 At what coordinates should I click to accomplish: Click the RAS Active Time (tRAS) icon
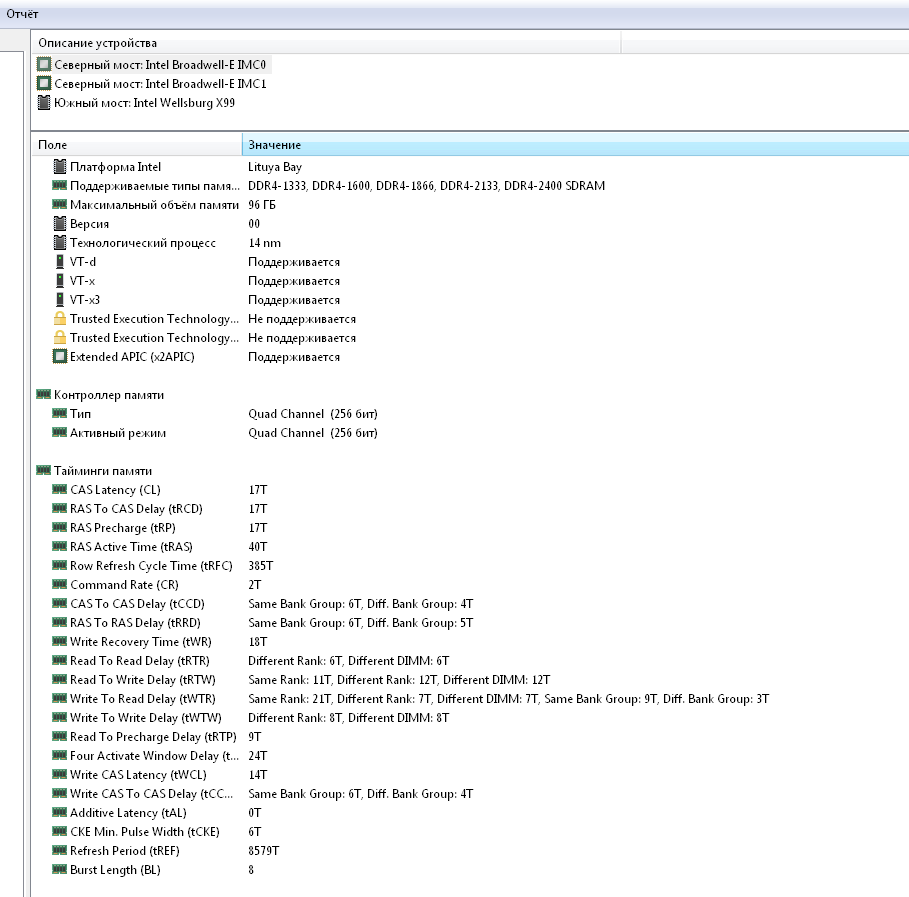point(60,546)
